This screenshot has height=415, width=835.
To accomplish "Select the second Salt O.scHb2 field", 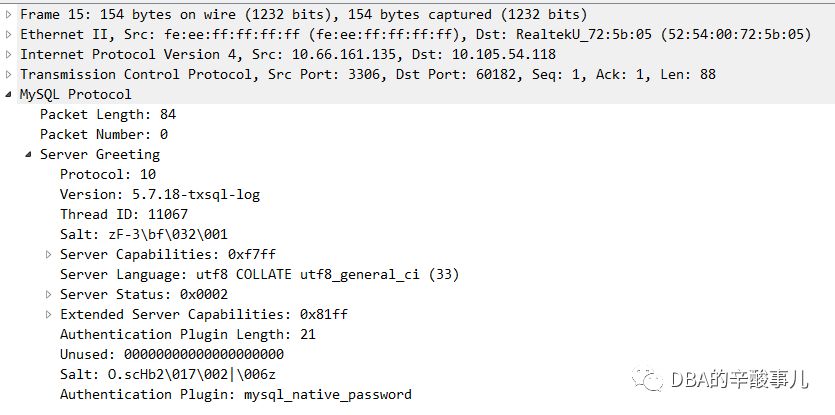I will pos(167,374).
